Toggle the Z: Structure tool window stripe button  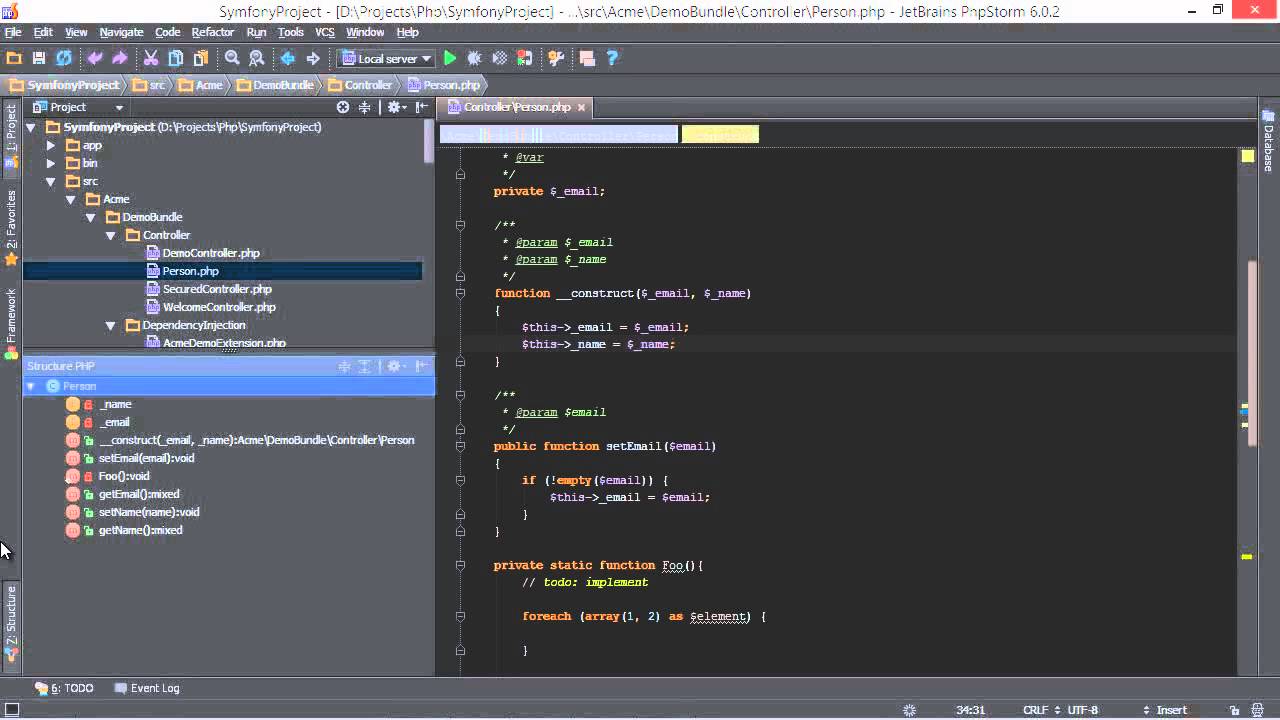(x=11, y=624)
